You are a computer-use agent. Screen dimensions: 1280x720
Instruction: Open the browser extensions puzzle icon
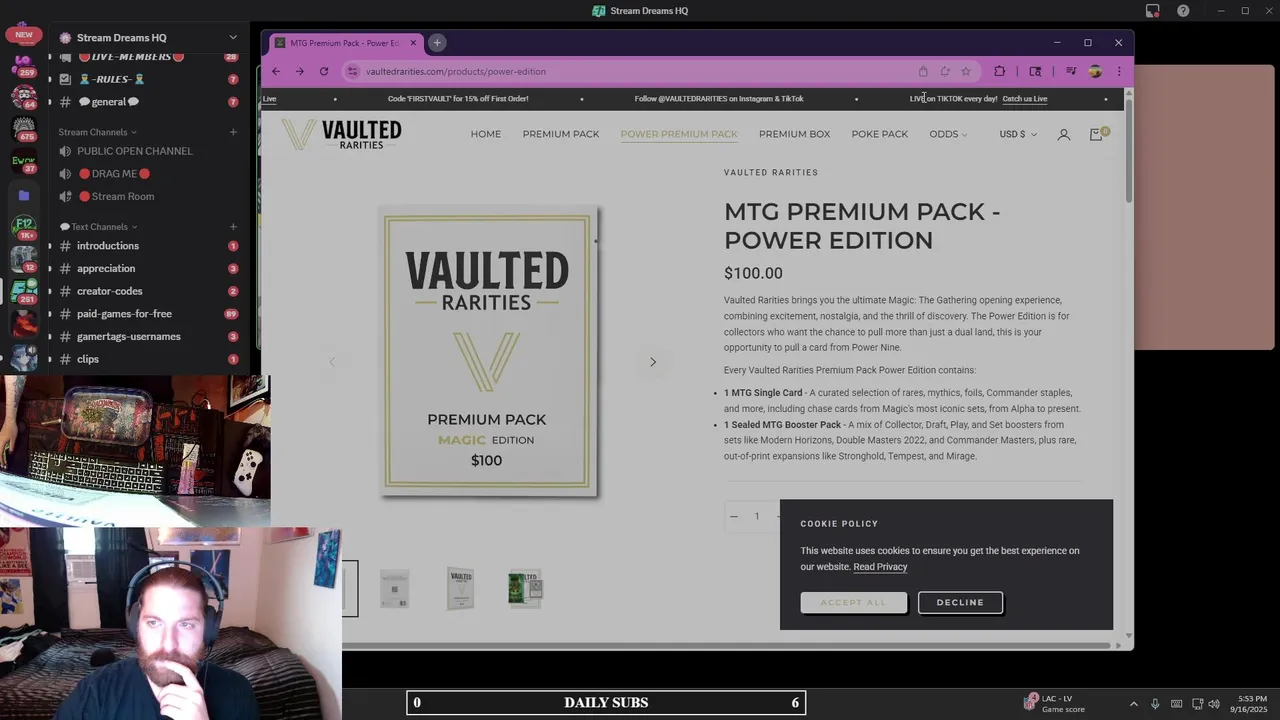(x=999, y=71)
